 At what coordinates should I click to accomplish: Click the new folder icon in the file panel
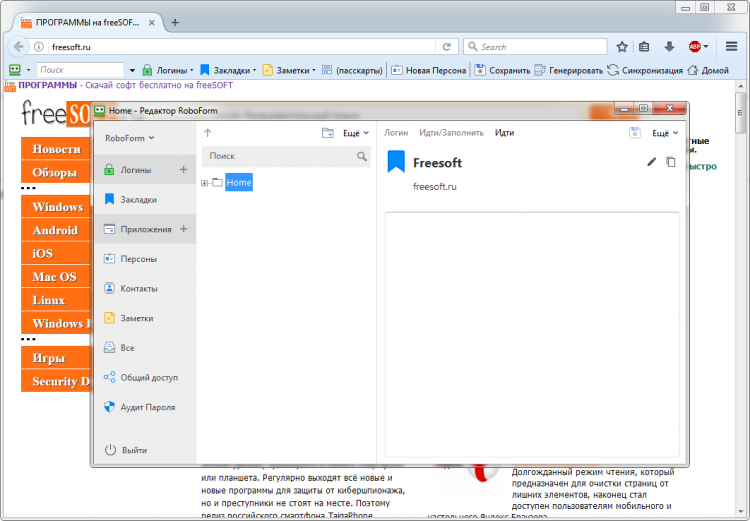[328, 133]
